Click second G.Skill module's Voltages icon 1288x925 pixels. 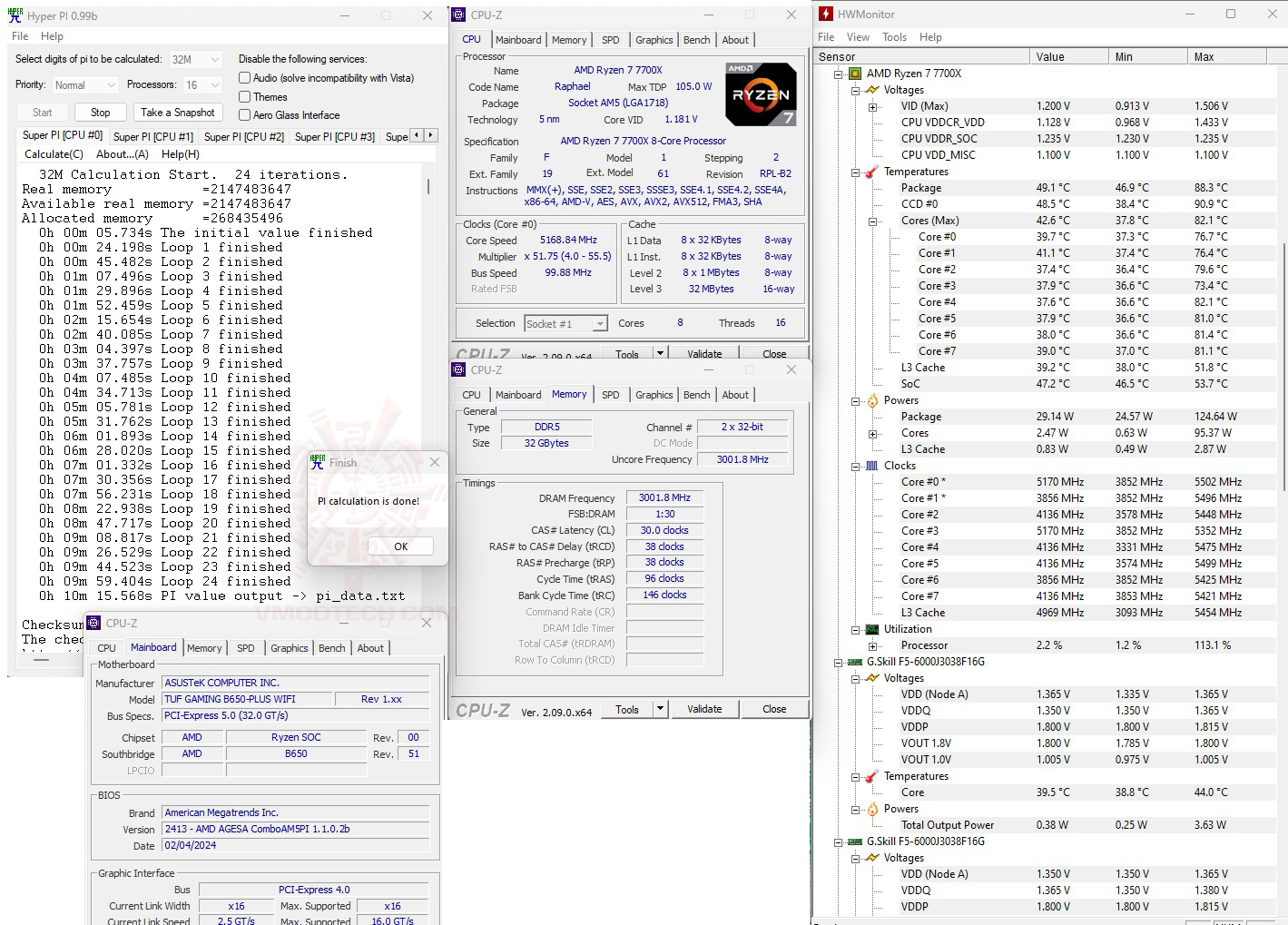[x=871, y=858]
